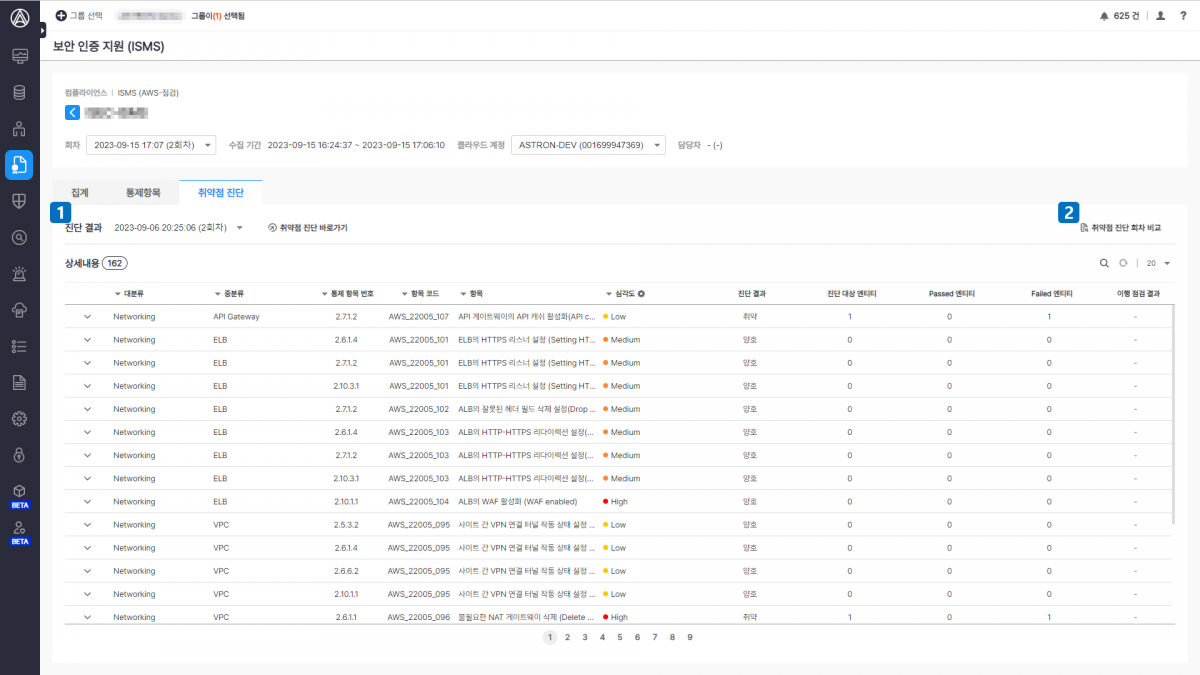Viewport: 1200px width, 675px height.
Task: Click the 상세내용 count badge 162
Action: pyautogui.click(x=115, y=263)
